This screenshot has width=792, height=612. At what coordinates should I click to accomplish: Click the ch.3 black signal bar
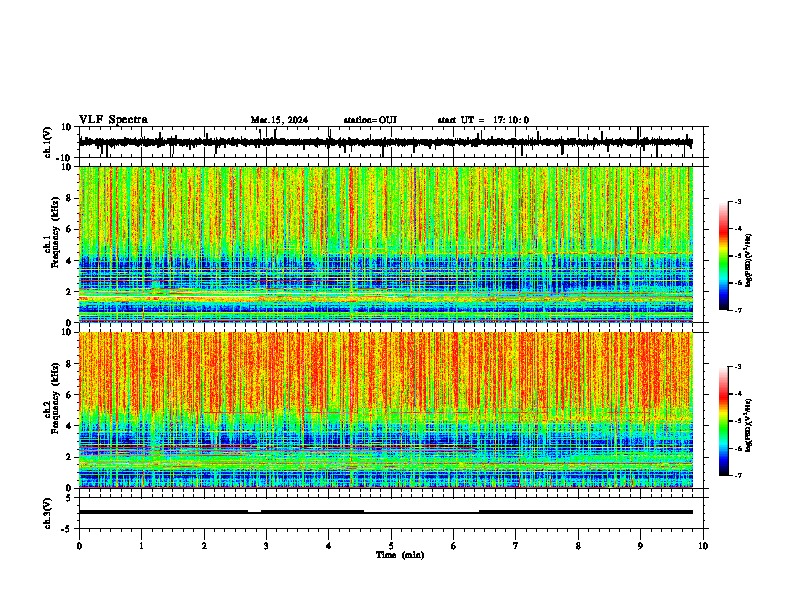click(385, 512)
